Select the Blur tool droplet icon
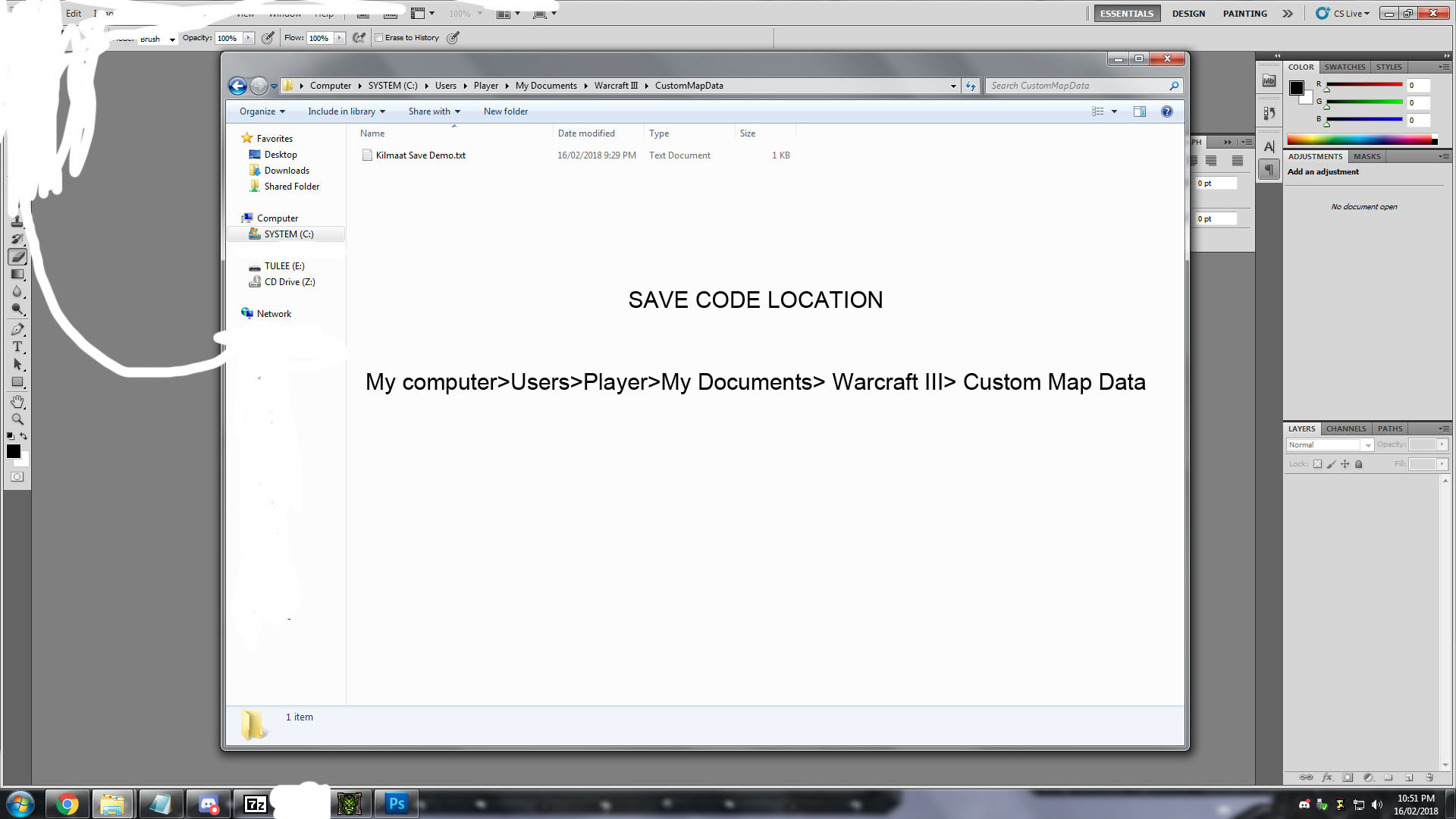Image resolution: width=1456 pixels, height=819 pixels. pyautogui.click(x=17, y=292)
